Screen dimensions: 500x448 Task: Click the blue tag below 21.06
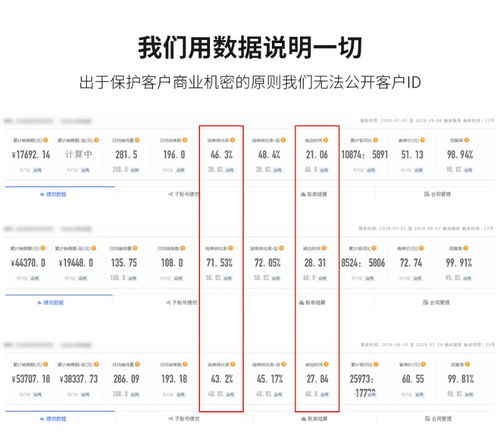click(x=324, y=170)
